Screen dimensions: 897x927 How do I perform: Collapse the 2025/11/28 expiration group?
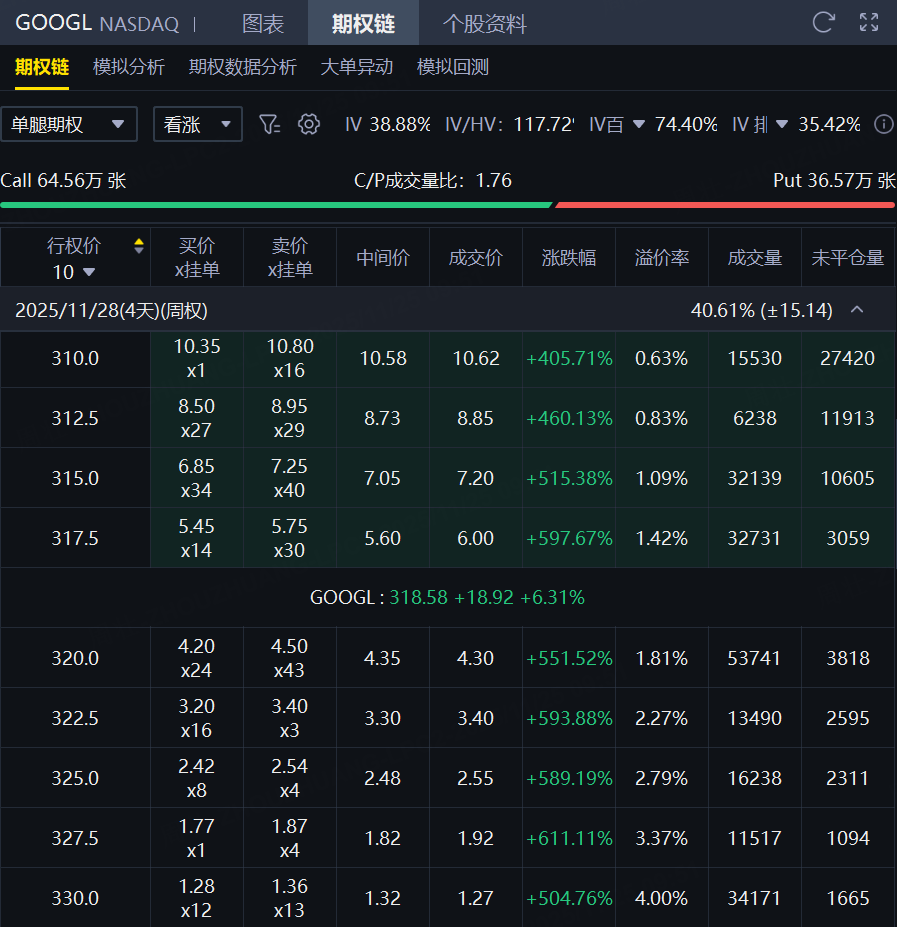(x=857, y=310)
